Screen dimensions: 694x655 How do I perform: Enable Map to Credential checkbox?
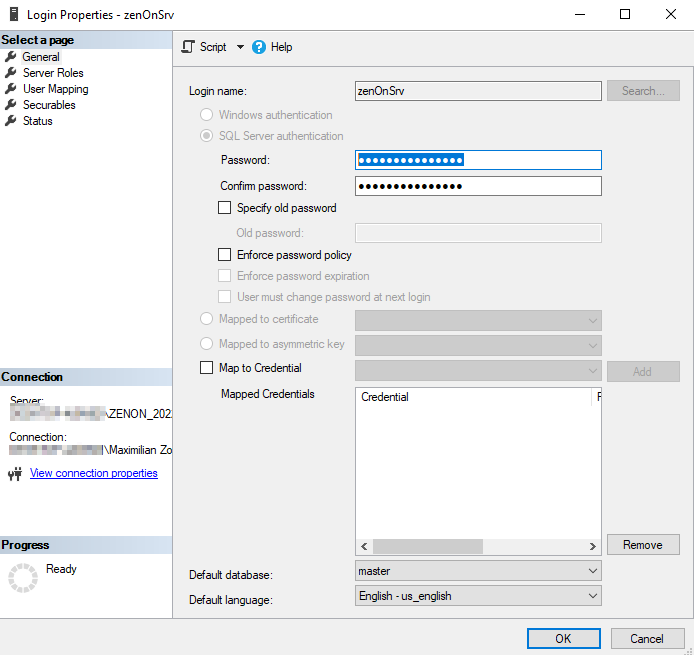click(207, 368)
